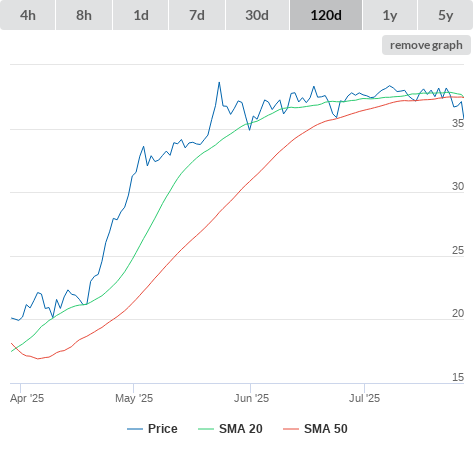The width and height of the screenshot is (474, 455).
Task: Click the remove graph button
Action: (x=426, y=45)
